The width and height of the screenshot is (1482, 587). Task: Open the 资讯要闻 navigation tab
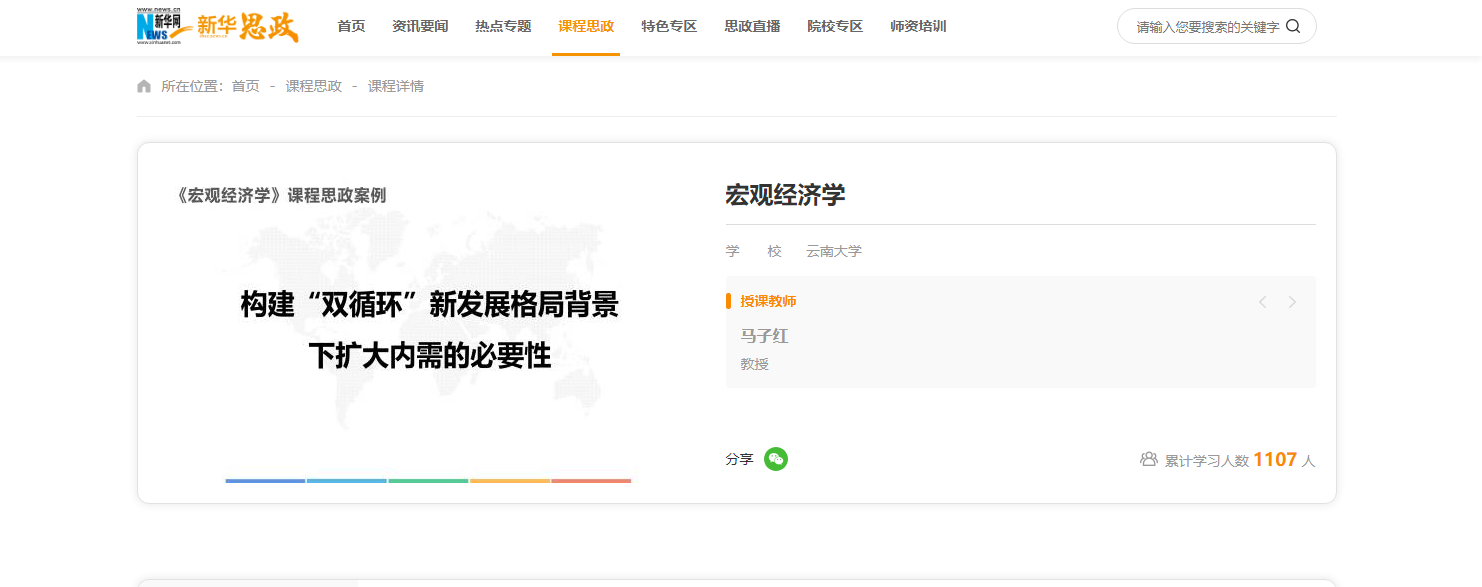420,27
